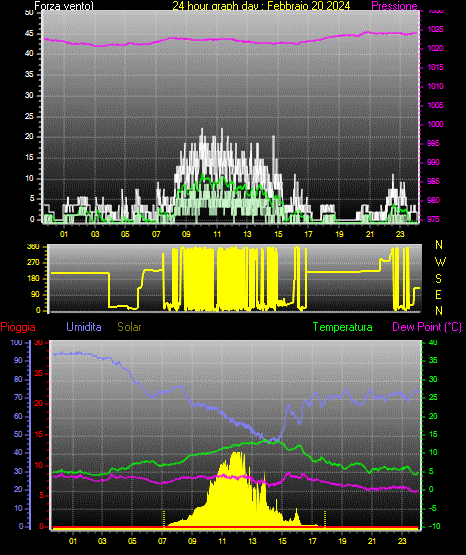
Task: Select the '24 hour graph day : Febbraio 20 2024' heading
Action: [261, 5]
